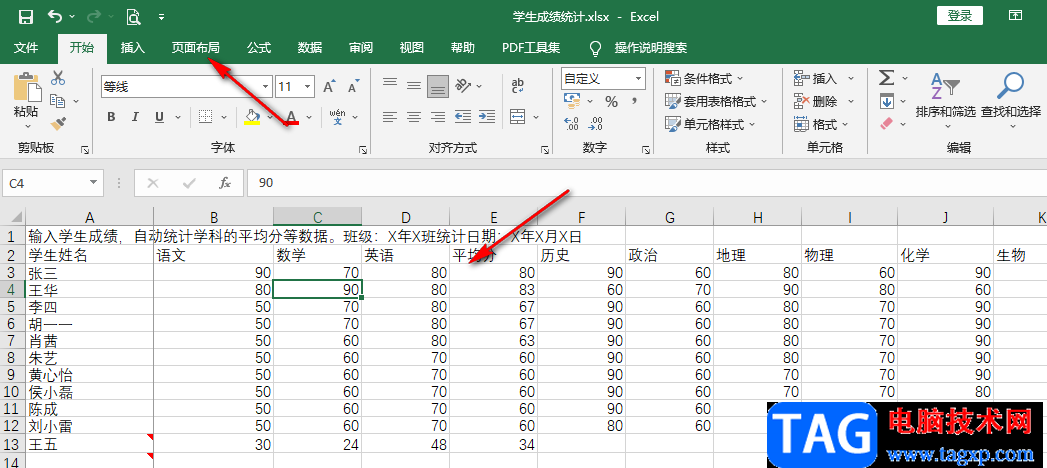Click the red font color button

coord(291,118)
